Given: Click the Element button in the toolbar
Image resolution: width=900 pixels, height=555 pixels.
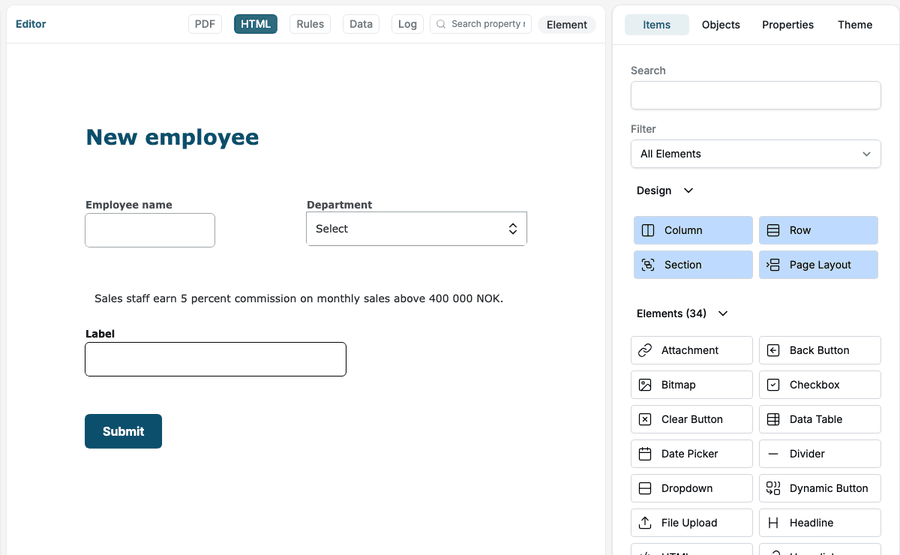Looking at the screenshot, I should click(567, 25).
